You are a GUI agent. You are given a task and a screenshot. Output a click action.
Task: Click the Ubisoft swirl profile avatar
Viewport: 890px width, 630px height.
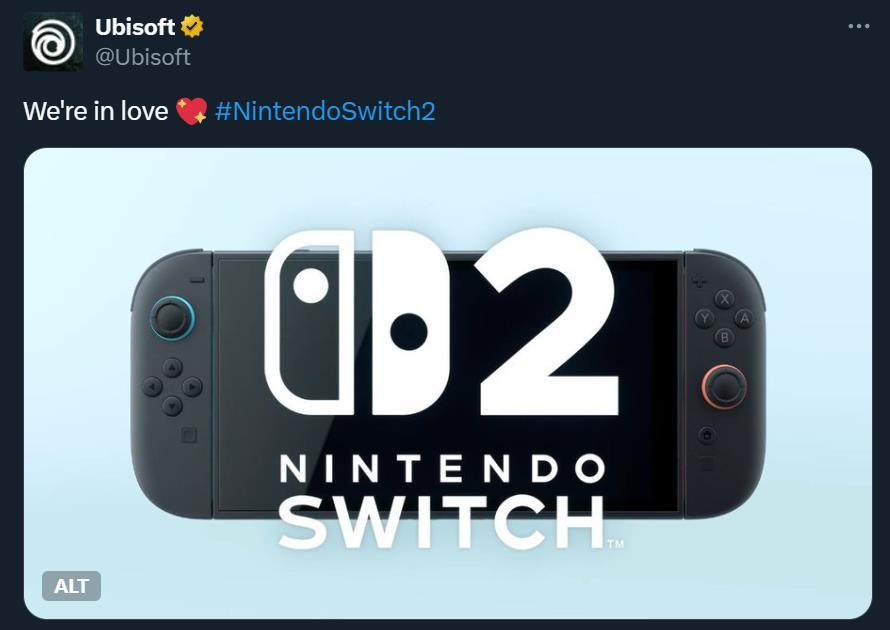[x=53, y=42]
